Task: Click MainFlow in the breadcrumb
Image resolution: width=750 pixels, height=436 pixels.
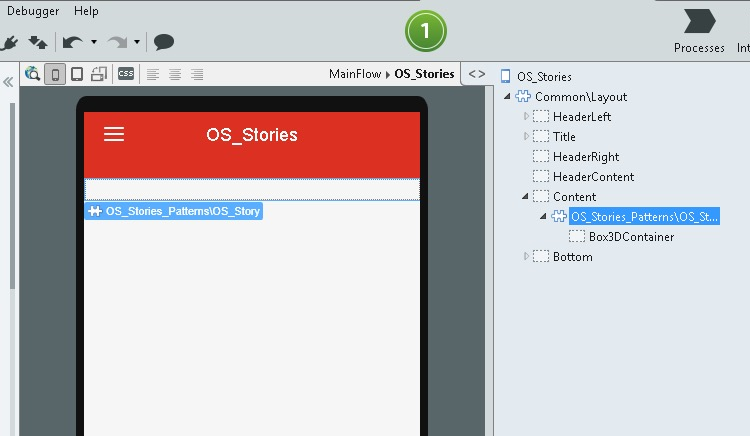Action: coord(355,74)
